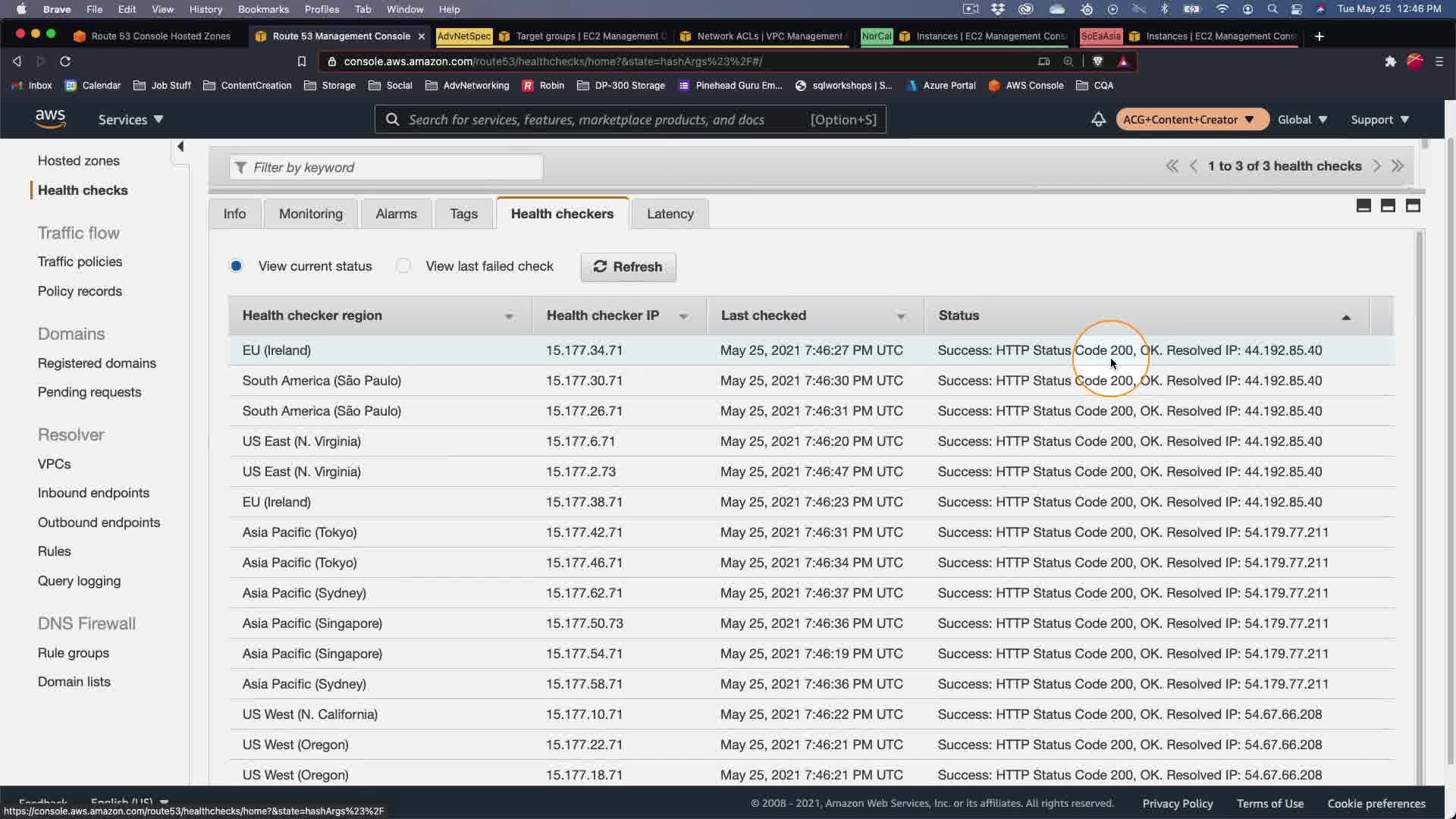Minimize details pane with leftmost layout icon

(1363, 206)
